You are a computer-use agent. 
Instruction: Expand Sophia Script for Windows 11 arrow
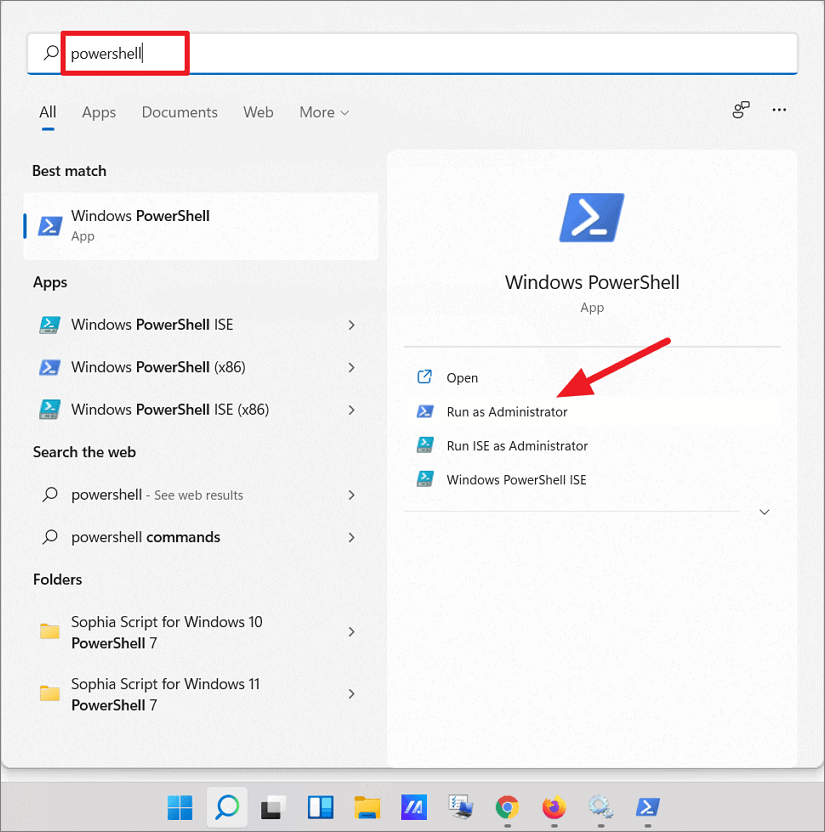pyautogui.click(x=351, y=693)
